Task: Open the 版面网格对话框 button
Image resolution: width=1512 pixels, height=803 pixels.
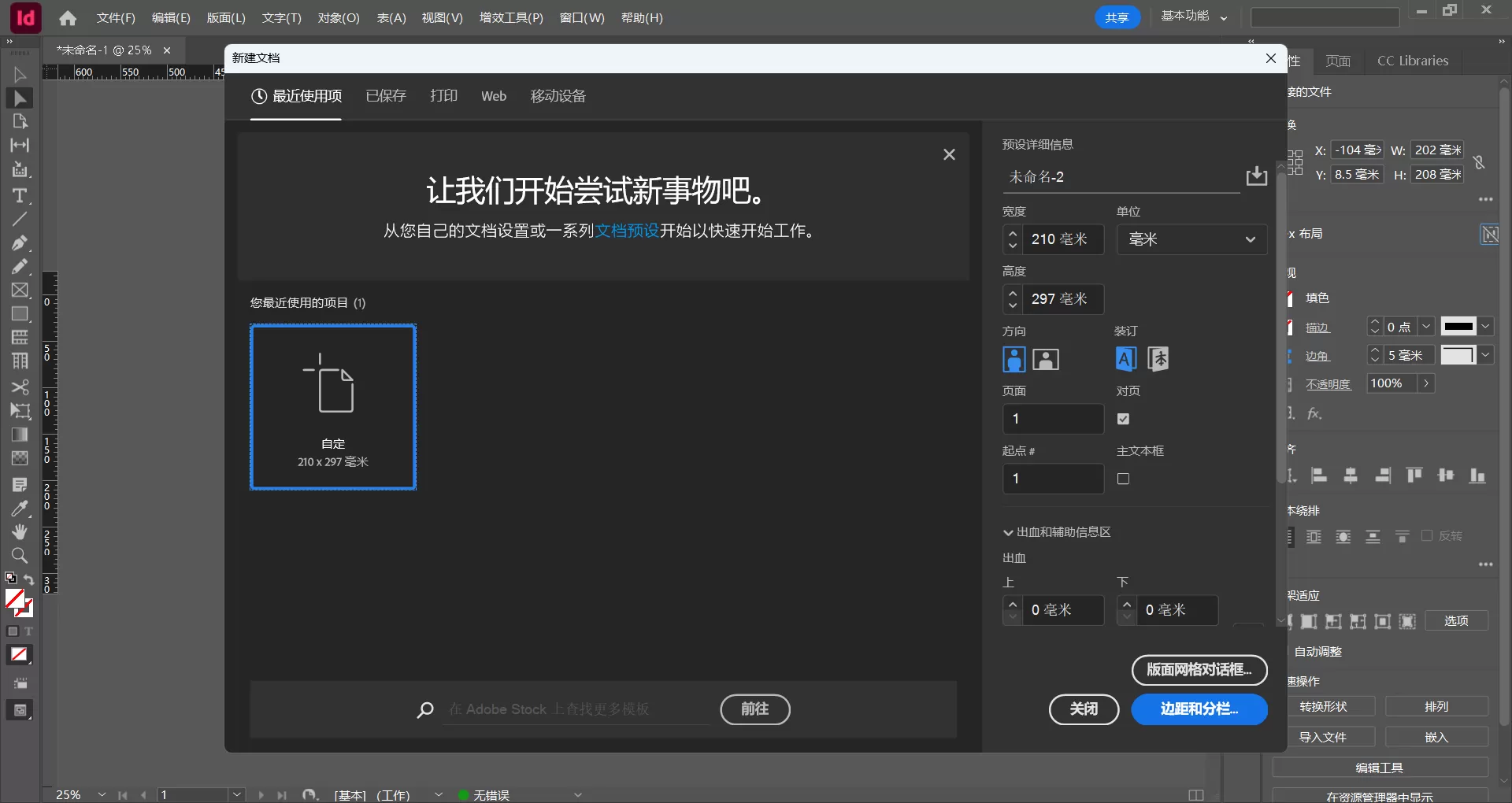Action: tap(1199, 670)
